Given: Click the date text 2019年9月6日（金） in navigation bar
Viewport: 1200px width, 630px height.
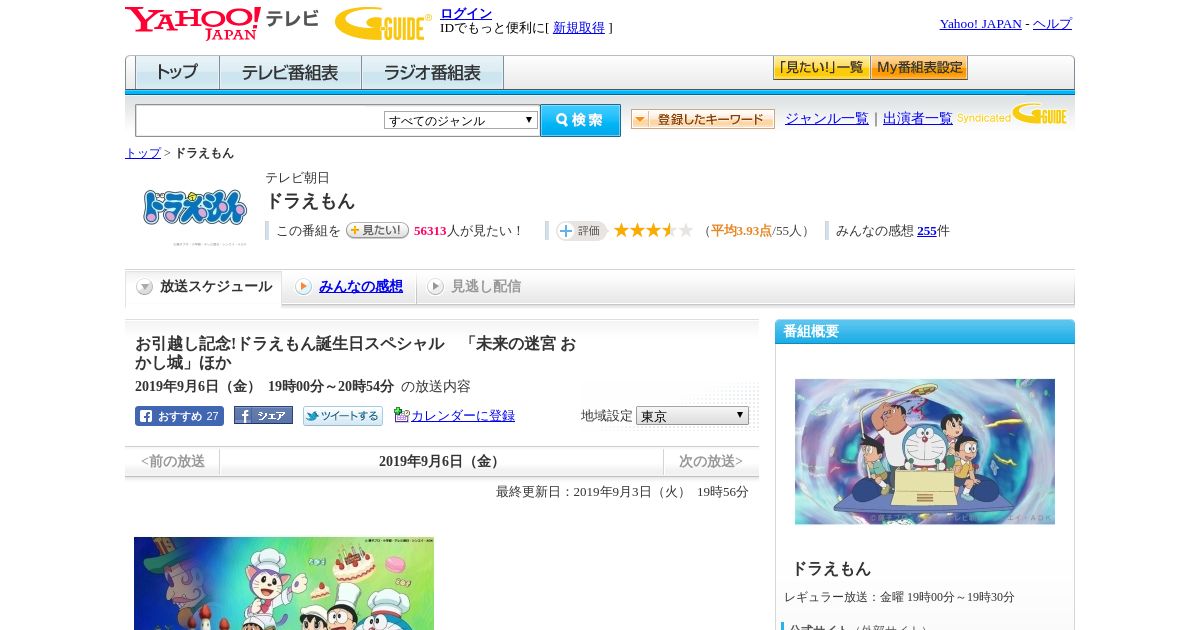Looking at the screenshot, I should click(x=441, y=462).
